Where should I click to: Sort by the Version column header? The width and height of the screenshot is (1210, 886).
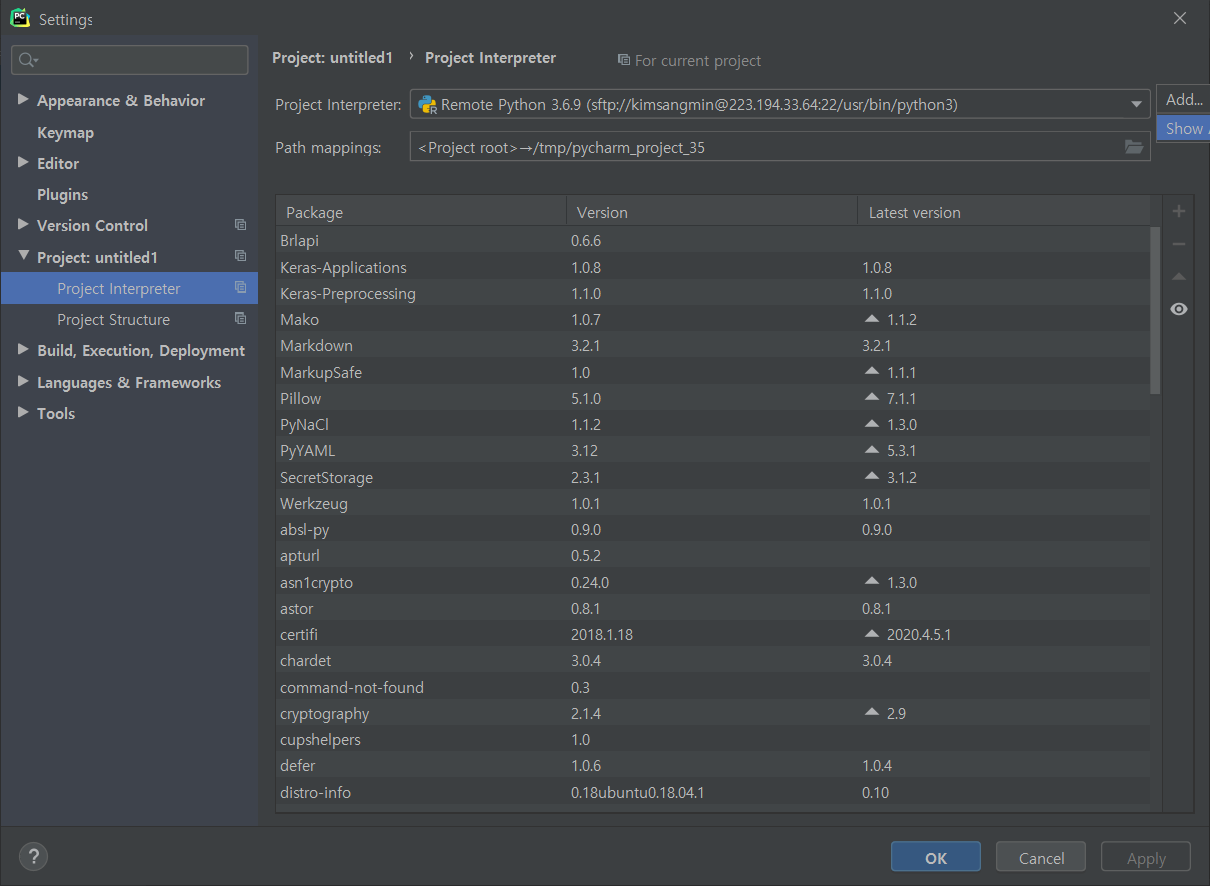pyautogui.click(x=712, y=212)
